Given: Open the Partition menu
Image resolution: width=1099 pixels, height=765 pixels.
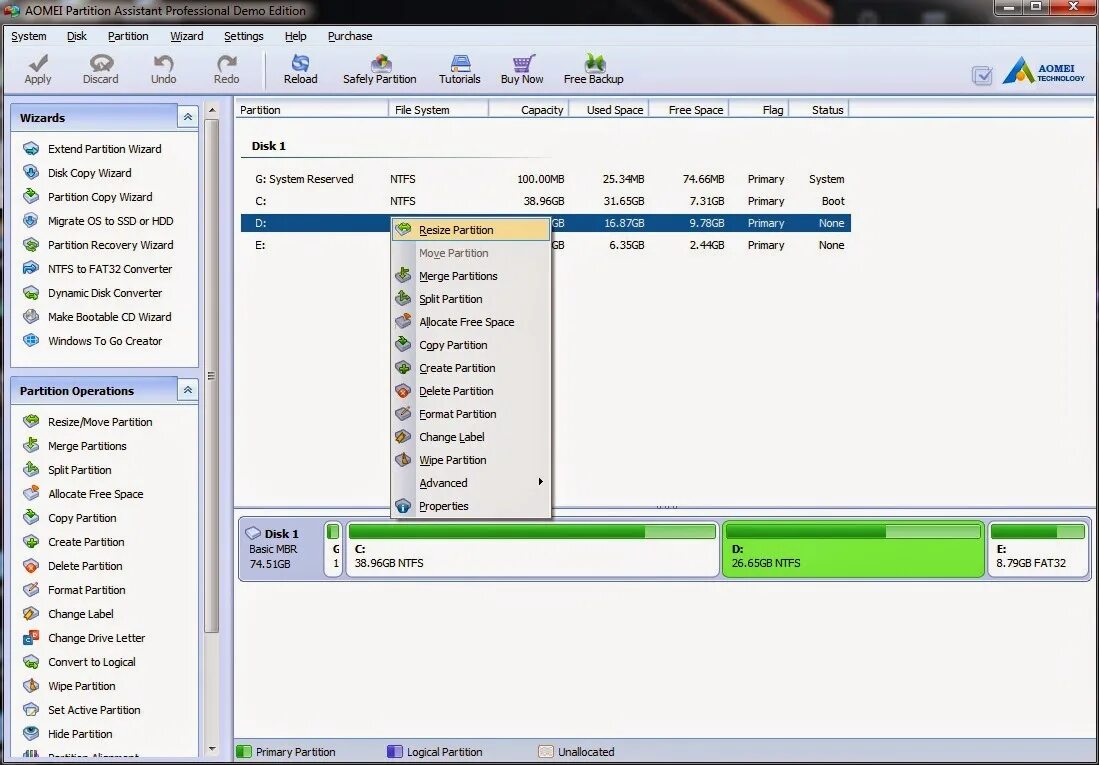Looking at the screenshot, I should [x=128, y=36].
